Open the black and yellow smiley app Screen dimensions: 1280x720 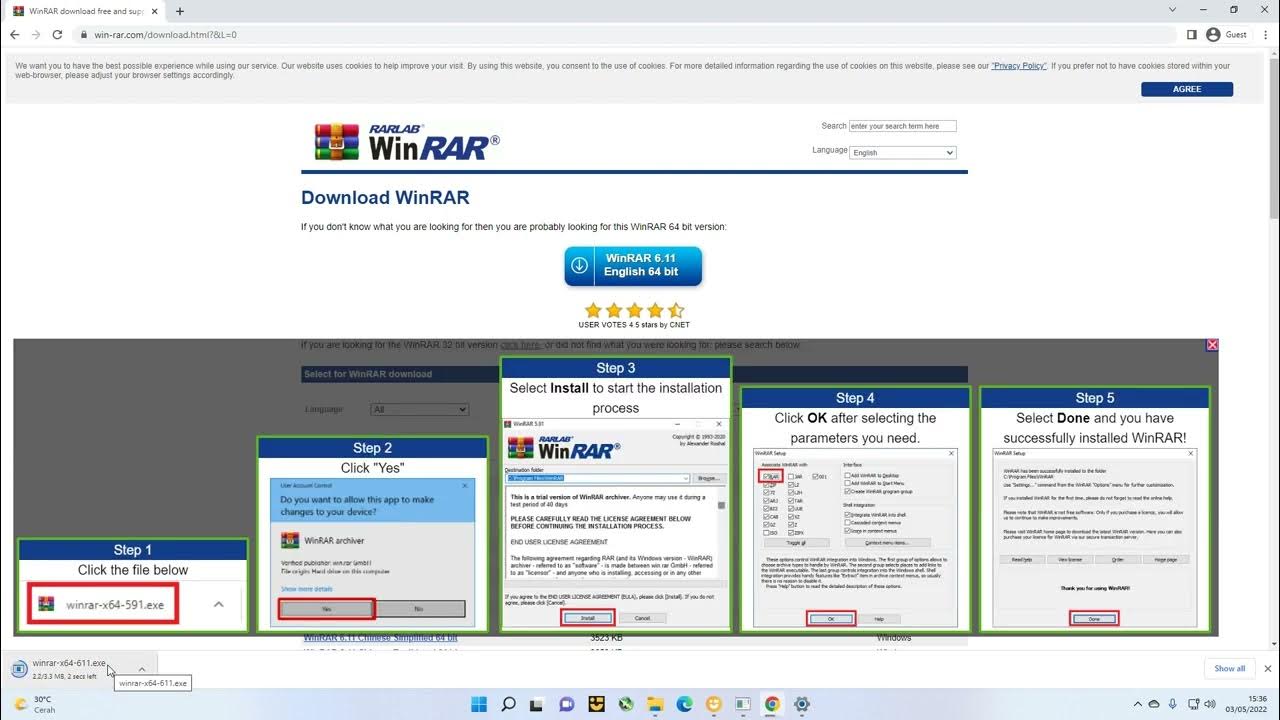click(596, 704)
